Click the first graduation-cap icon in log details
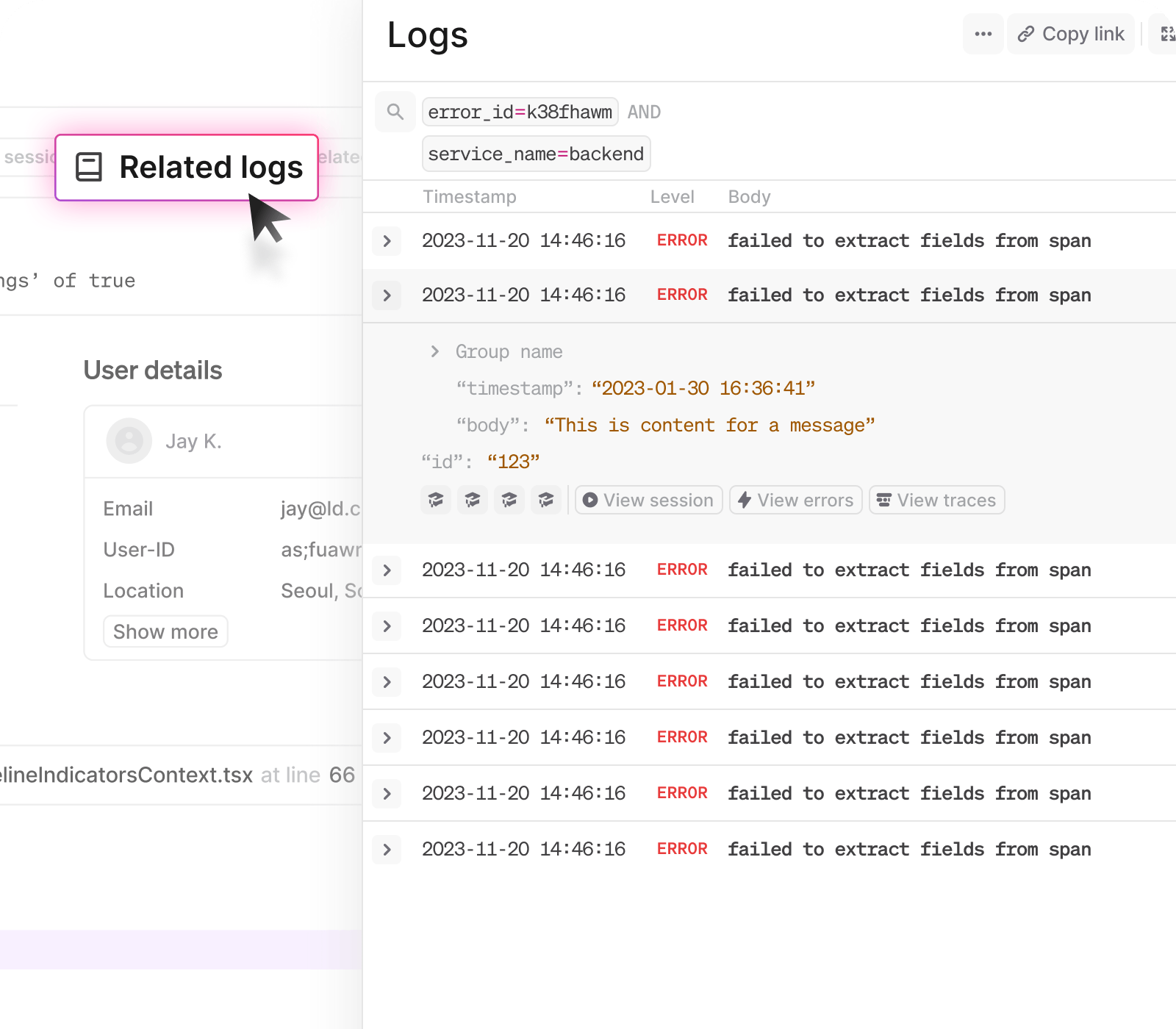The image size is (1176, 1029). 436,501
